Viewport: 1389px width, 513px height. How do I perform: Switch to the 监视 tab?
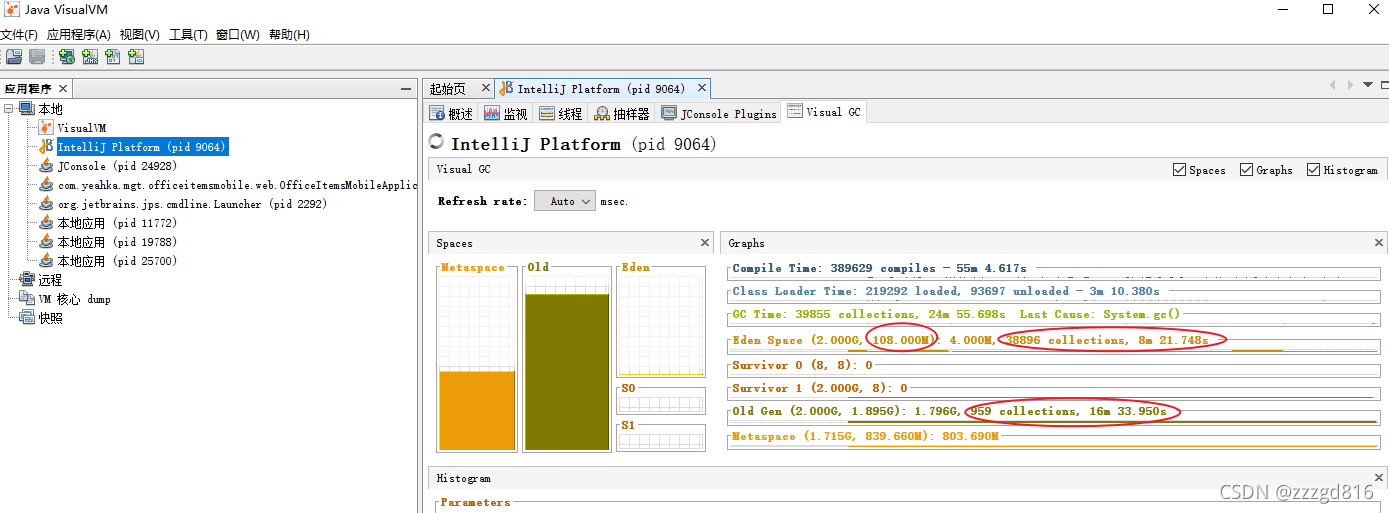click(x=505, y=114)
